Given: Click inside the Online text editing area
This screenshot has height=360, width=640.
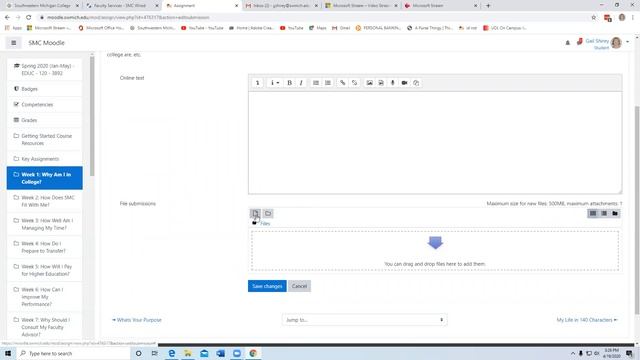Looking at the screenshot, I should coord(435,142).
